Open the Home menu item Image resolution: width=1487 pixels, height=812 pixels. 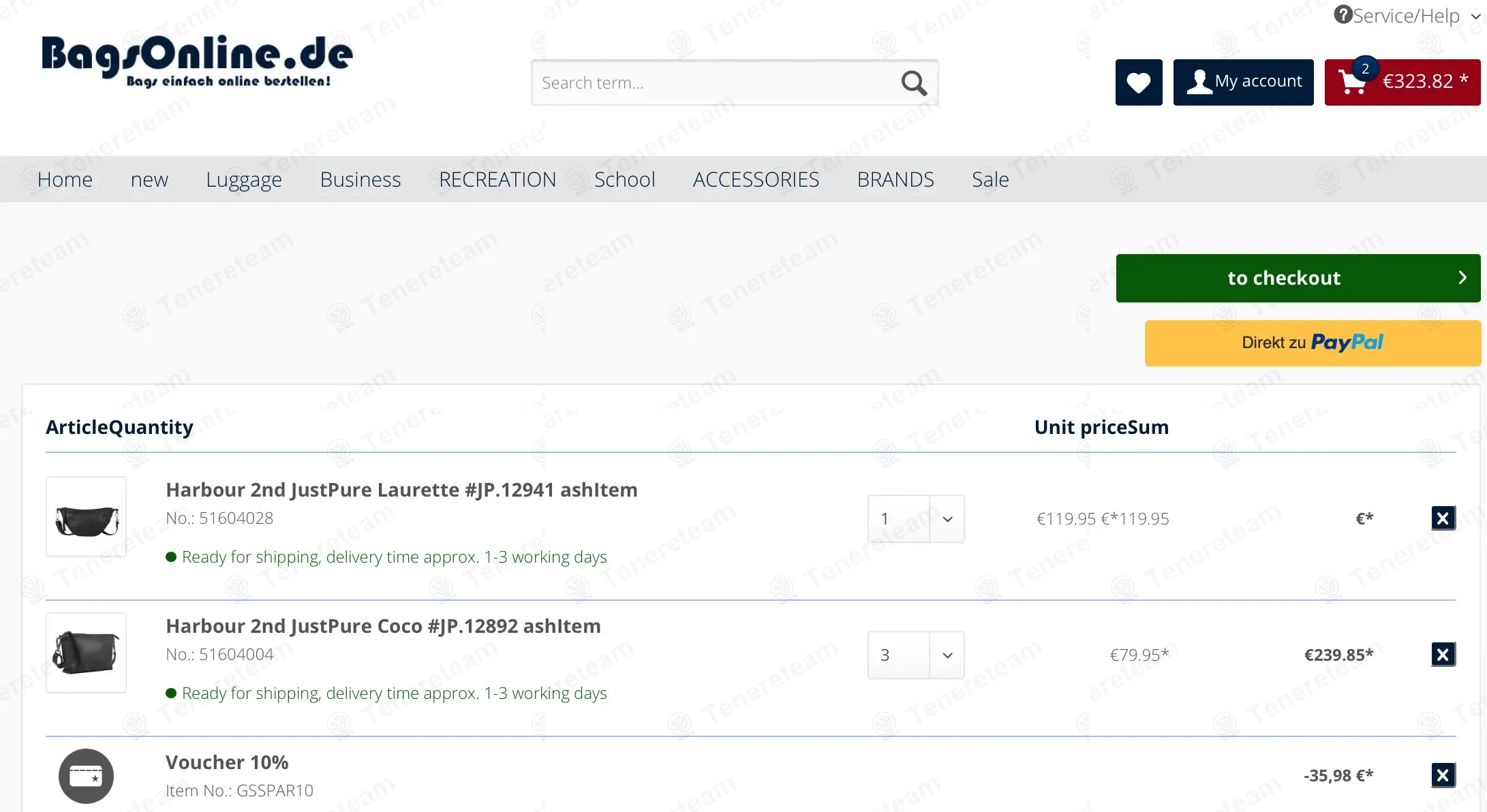click(65, 179)
